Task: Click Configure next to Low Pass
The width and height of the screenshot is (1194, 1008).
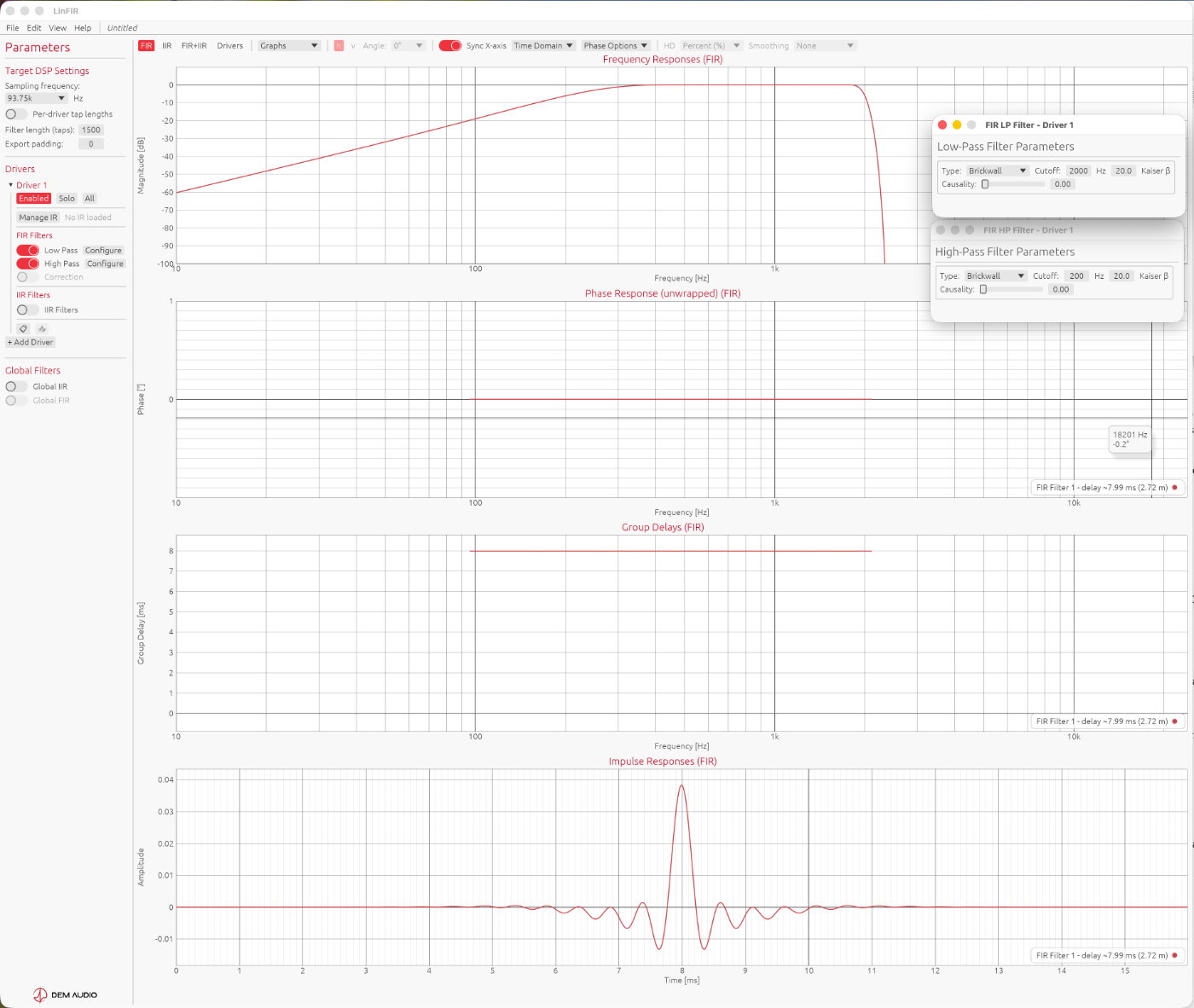Action: point(103,250)
